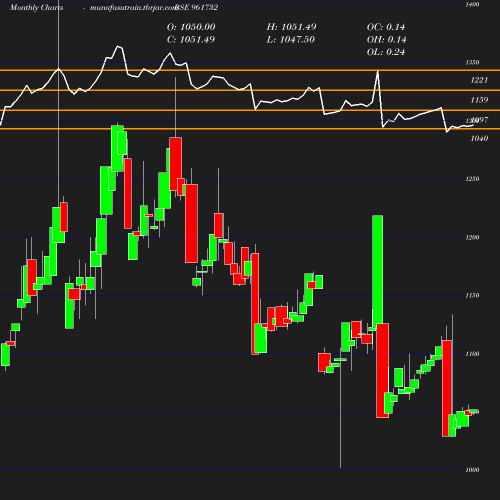Screen dimensions: 500x500
Task: Click the 'OH: 0.14' reading
Action: click(386, 40)
